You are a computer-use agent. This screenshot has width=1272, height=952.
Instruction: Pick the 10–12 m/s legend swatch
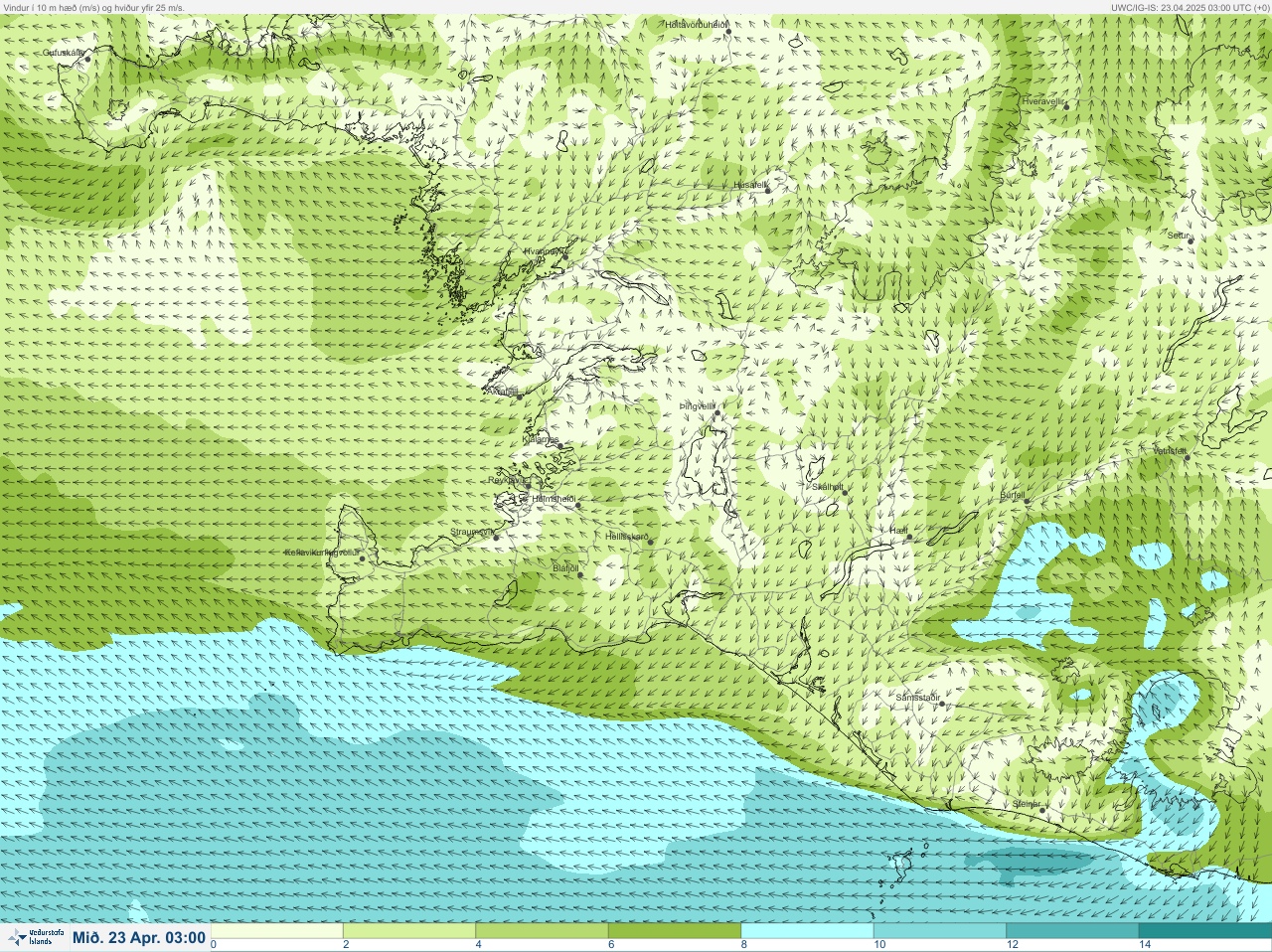coord(939,931)
